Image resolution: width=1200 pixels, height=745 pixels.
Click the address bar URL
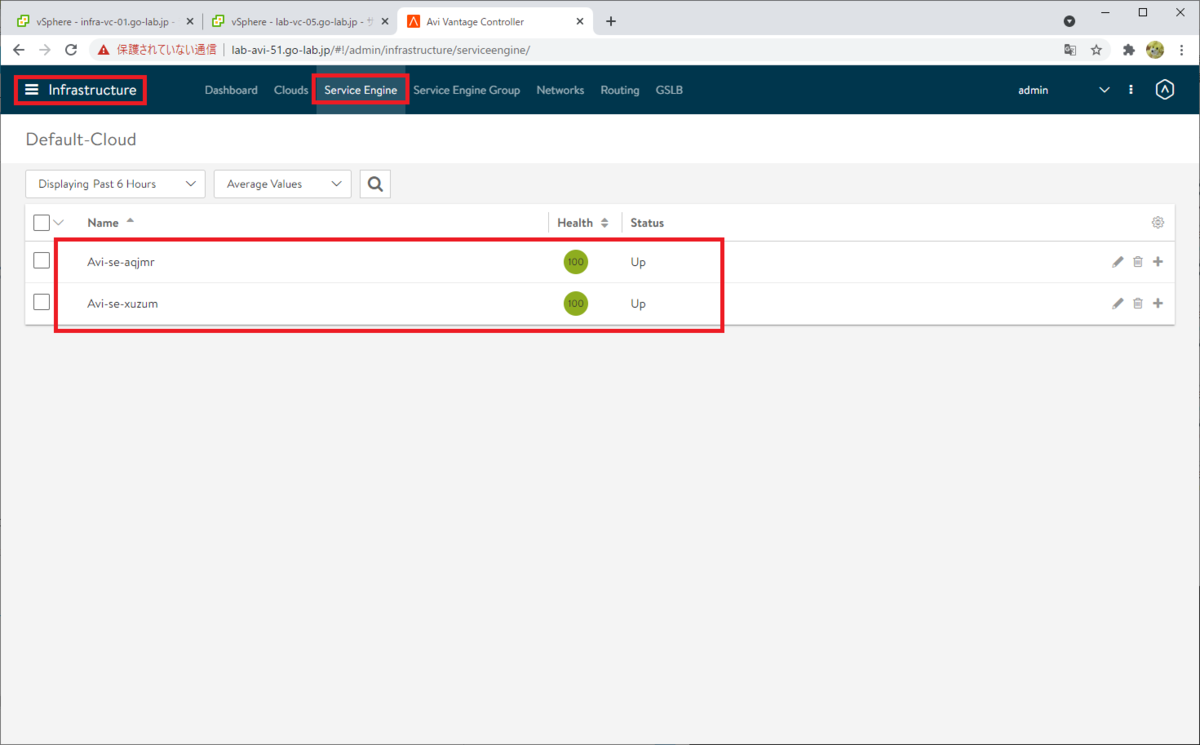click(380, 49)
